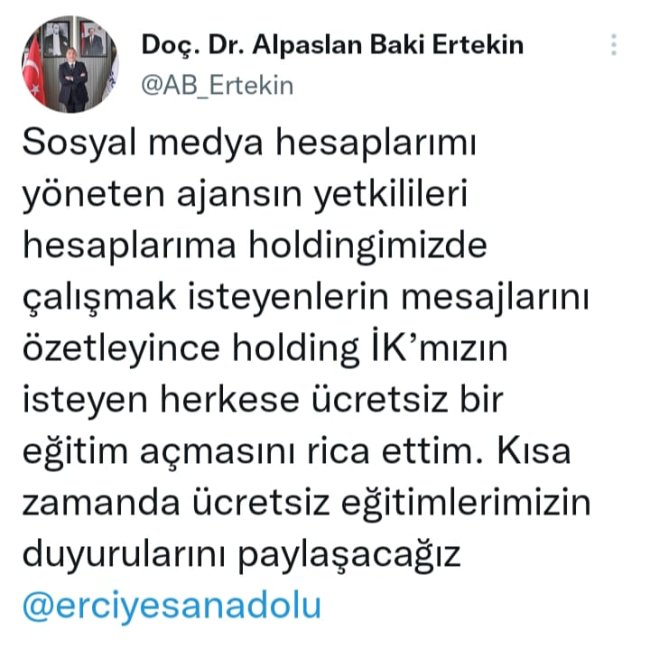Click the display name Doç. Dr. Alpaslan Baki Ertekin
The height and width of the screenshot is (649, 650).
point(332,45)
